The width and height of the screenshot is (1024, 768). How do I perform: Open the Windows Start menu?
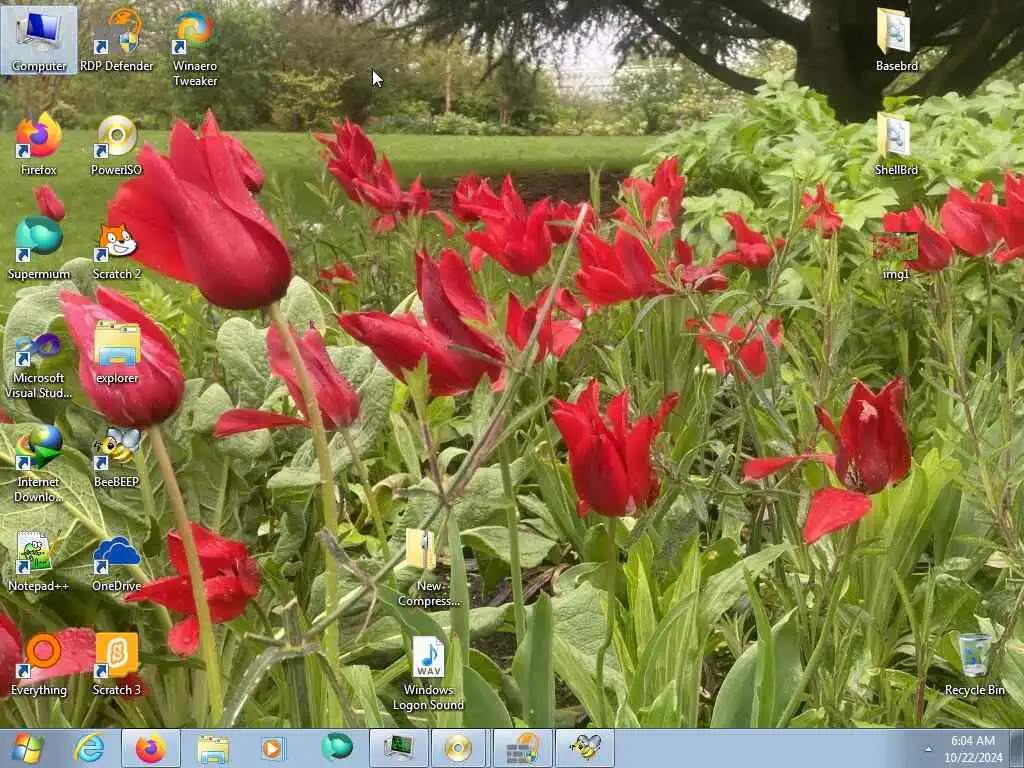tap(27, 748)
